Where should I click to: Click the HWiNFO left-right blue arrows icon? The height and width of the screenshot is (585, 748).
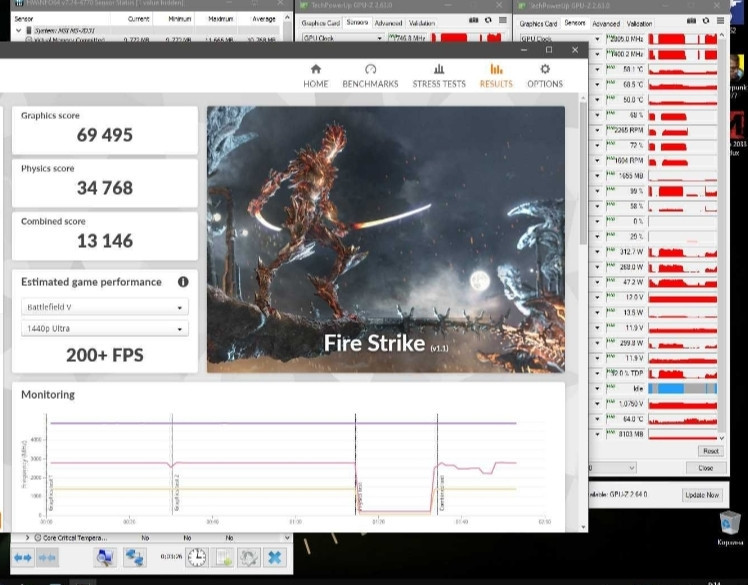pos(22,557)
